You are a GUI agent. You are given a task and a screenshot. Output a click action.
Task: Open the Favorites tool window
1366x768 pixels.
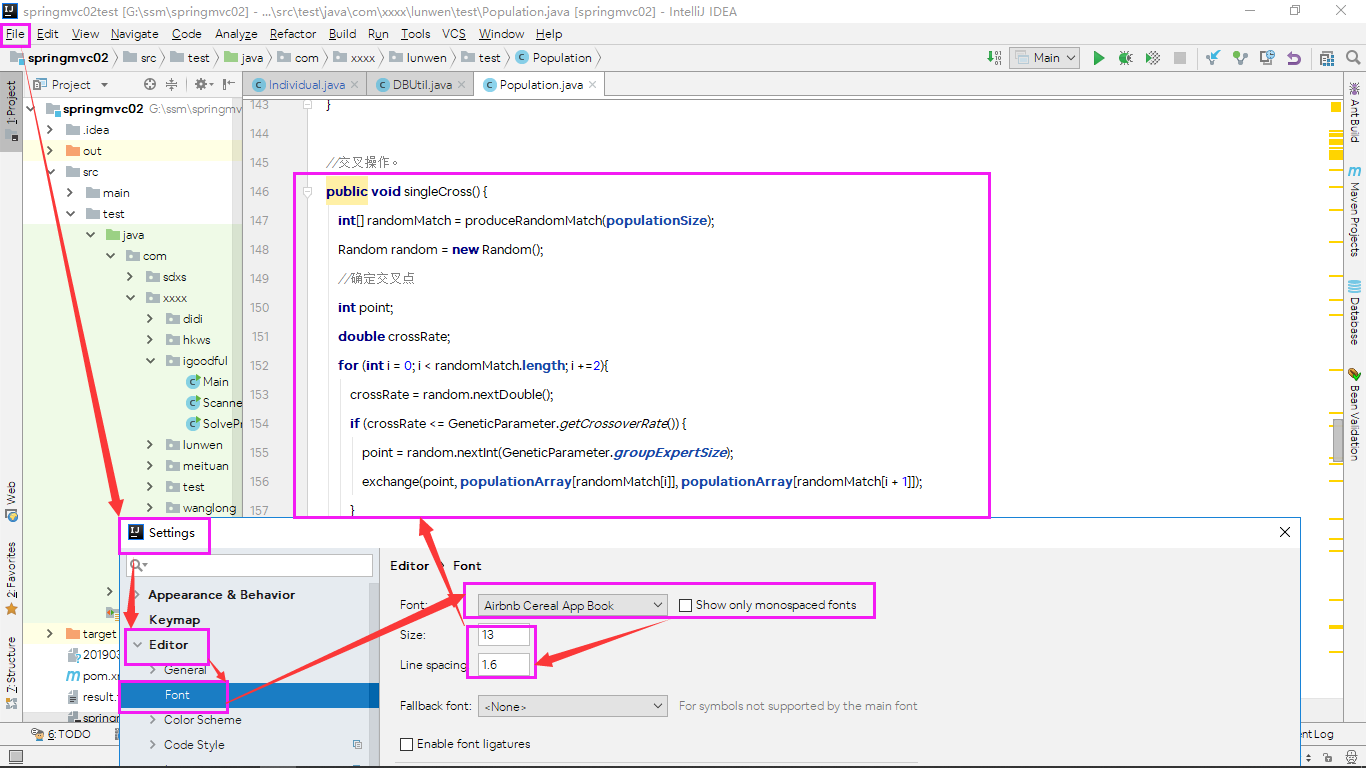pos(11,579)
